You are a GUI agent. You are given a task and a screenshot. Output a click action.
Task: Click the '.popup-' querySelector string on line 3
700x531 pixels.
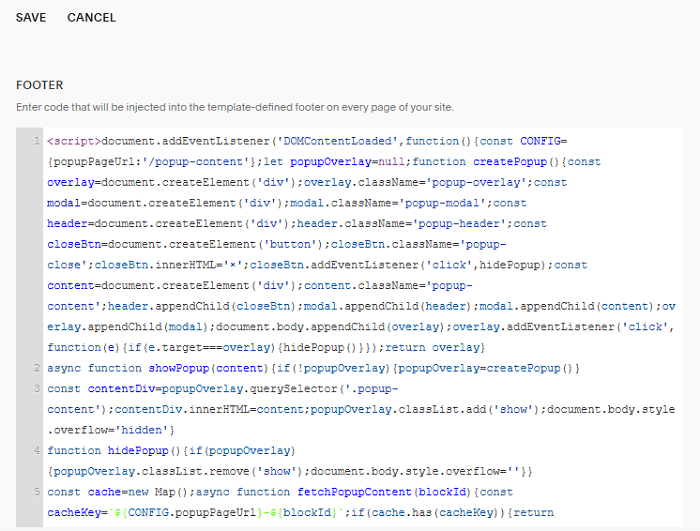tap(369, 389)
